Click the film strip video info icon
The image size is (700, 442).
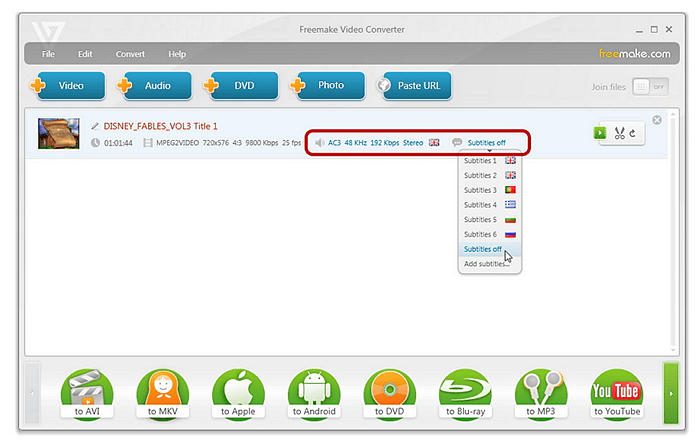pos(148,143)
